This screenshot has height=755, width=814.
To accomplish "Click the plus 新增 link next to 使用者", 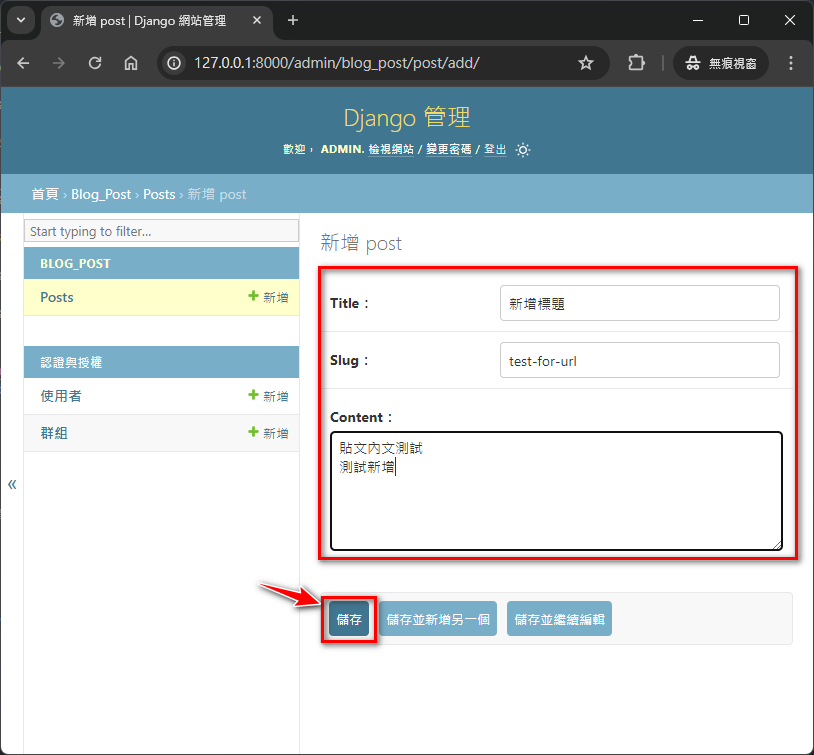I will 268,396.
